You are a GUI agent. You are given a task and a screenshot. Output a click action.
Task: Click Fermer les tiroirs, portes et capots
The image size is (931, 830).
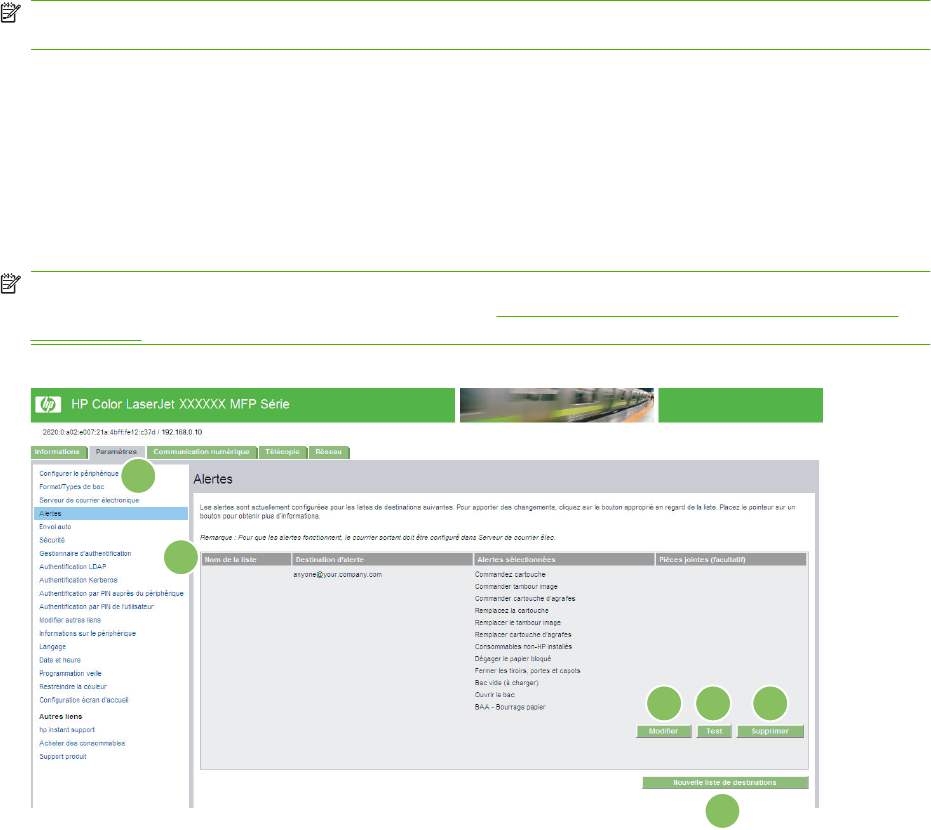[528, 671]
